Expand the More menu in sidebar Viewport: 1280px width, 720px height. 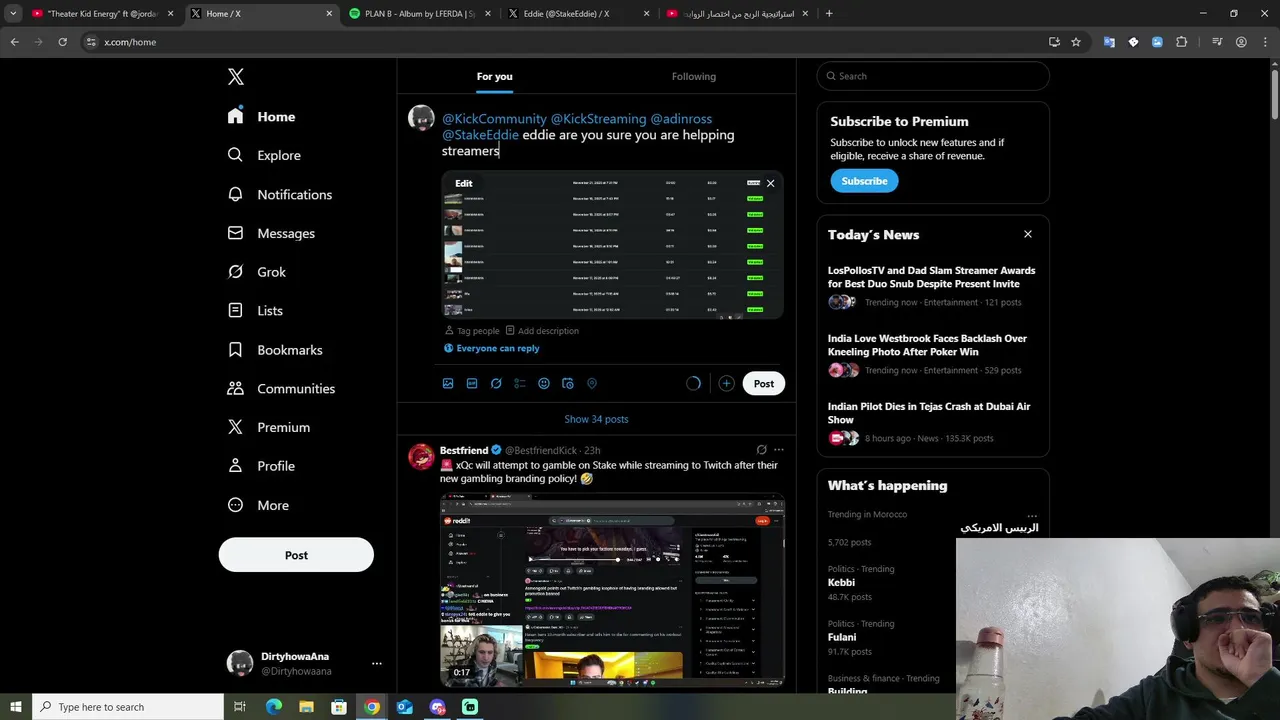click(258, 505)
